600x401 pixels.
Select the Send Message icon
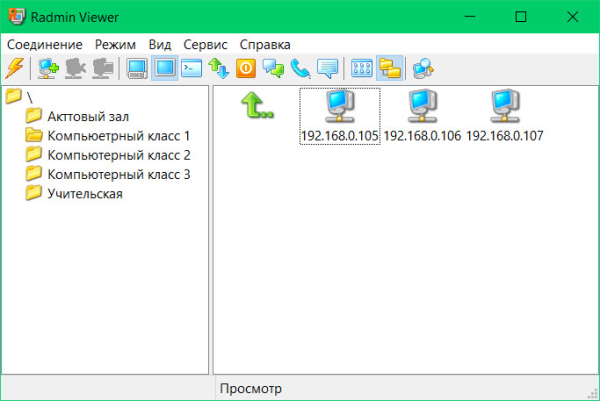tap(327, 69)
